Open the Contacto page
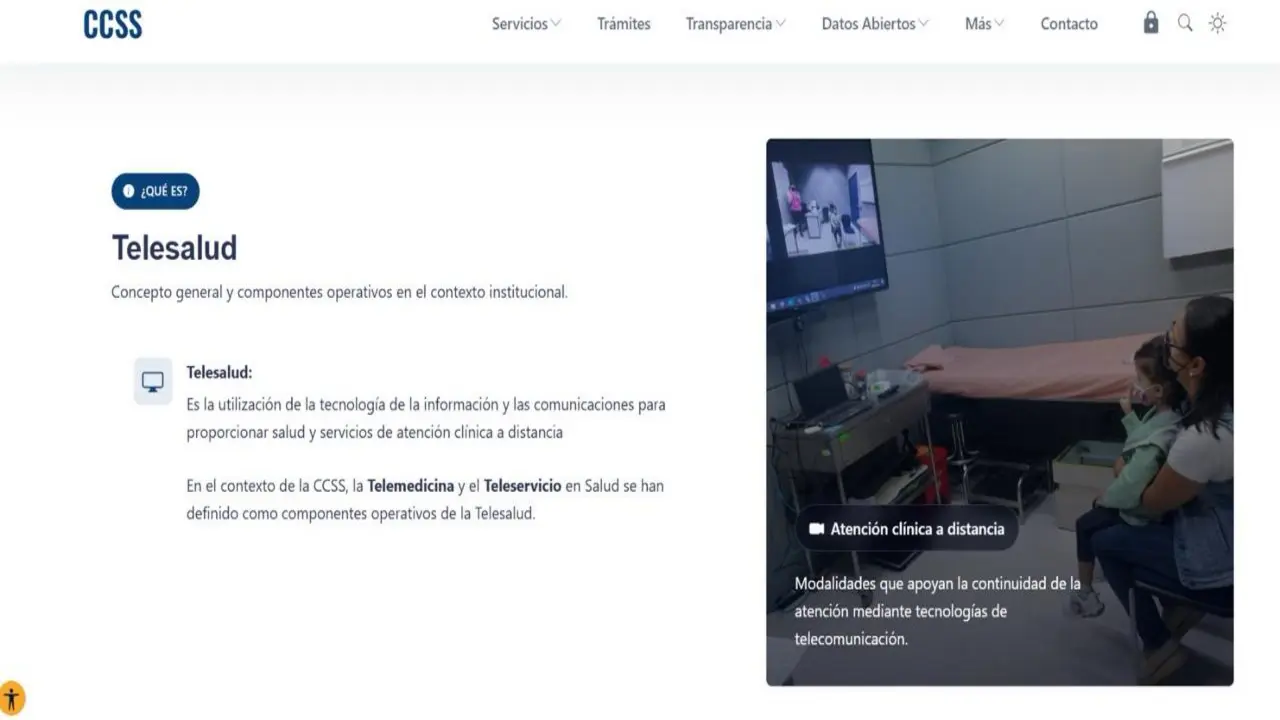 (1069, 24)
